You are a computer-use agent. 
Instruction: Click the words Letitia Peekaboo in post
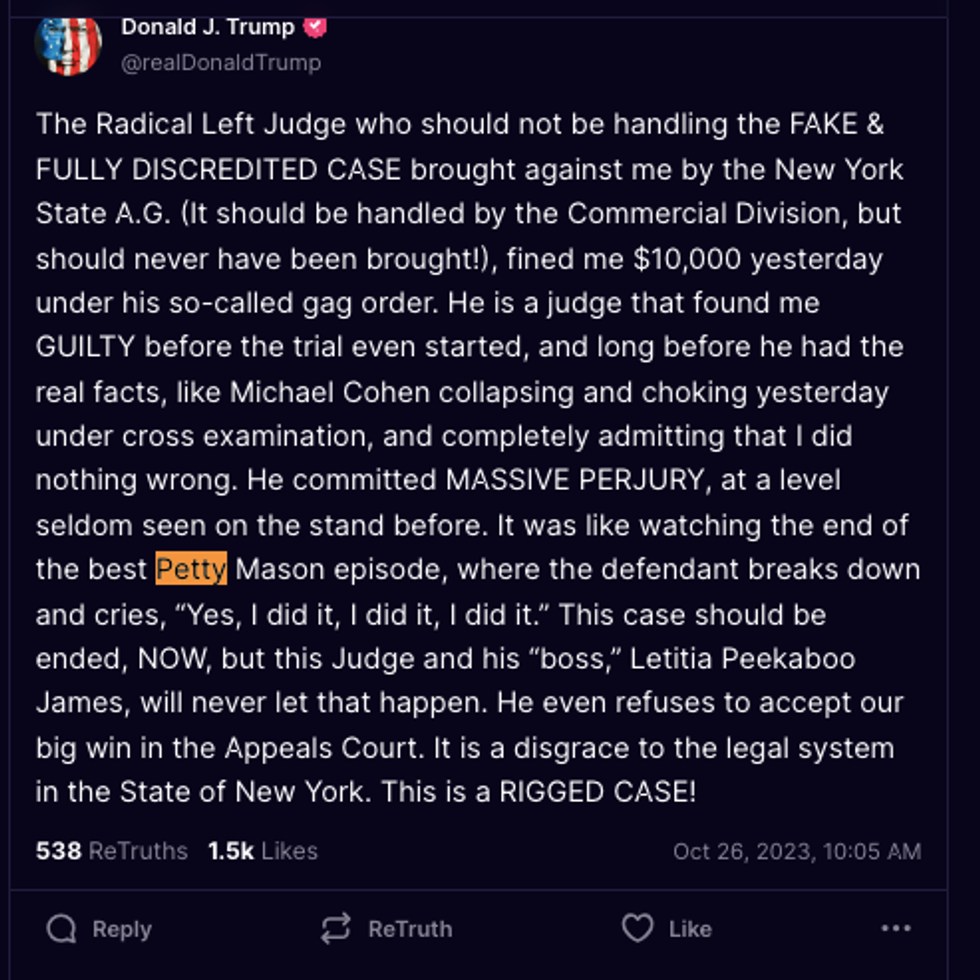tap(742, 659)
